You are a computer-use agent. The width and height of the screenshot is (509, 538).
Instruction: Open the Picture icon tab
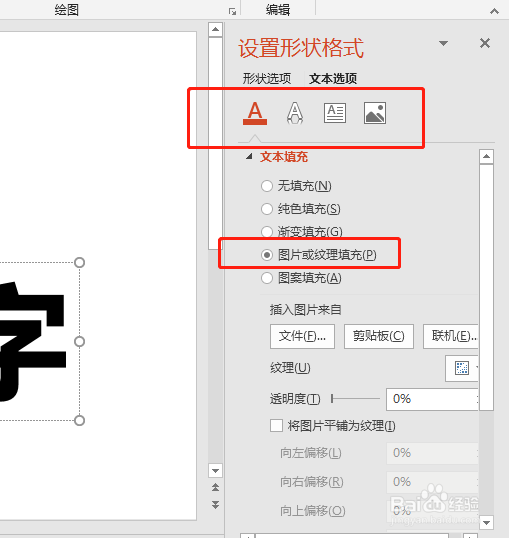(375, 113)
